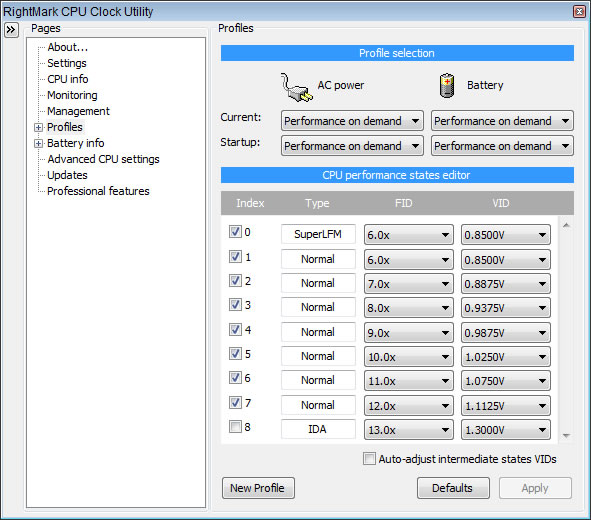Open the 1.0250V VID dropdown
The height and width of the screenshot is (520, 591).
(x=505, y=357)
